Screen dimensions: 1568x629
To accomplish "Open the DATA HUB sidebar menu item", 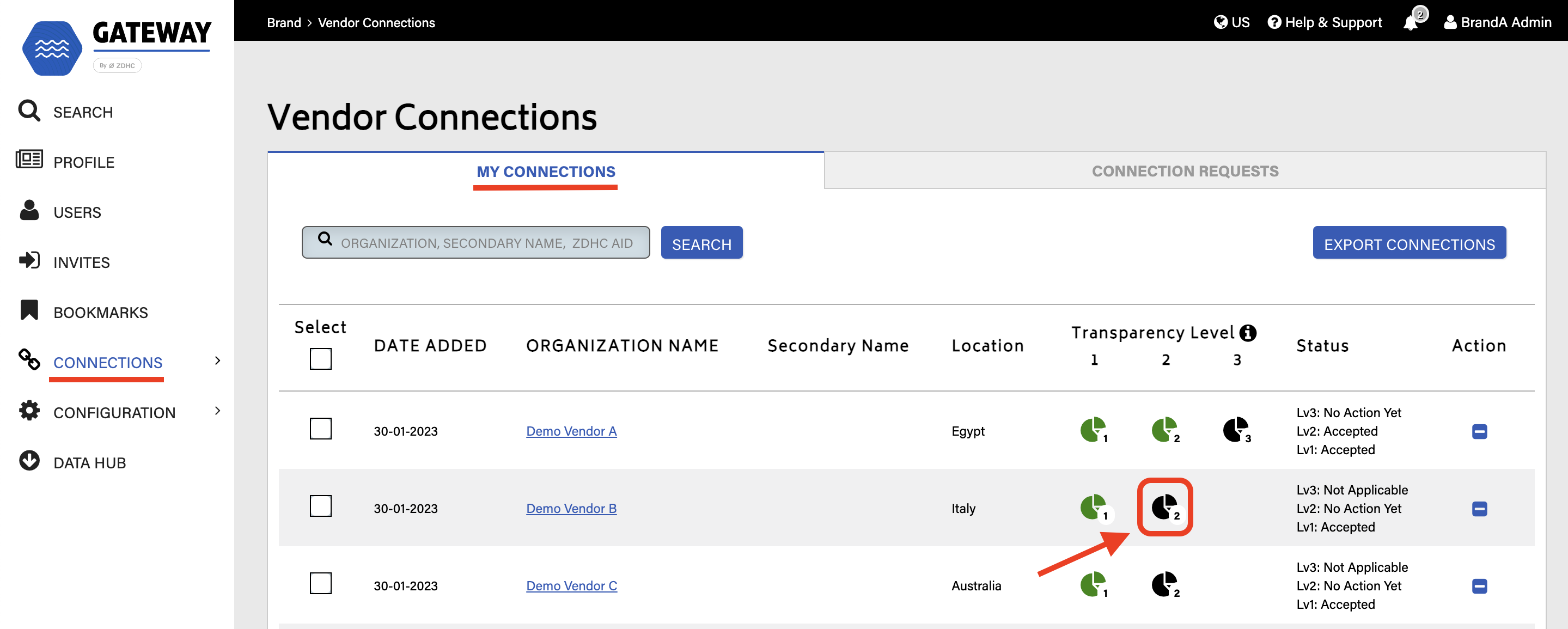I will [x=89, y=463].
